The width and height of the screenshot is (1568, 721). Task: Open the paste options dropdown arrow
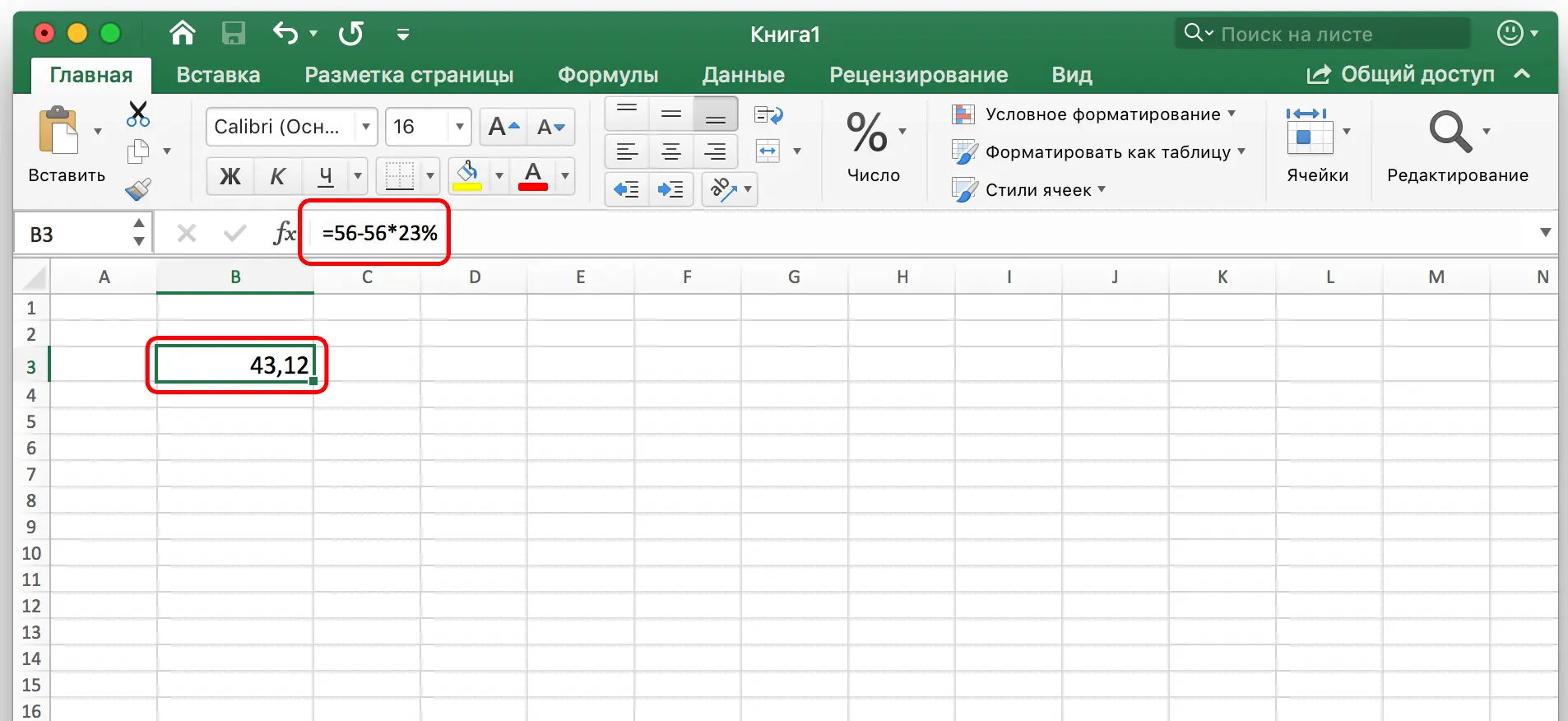tap(98, 132)
